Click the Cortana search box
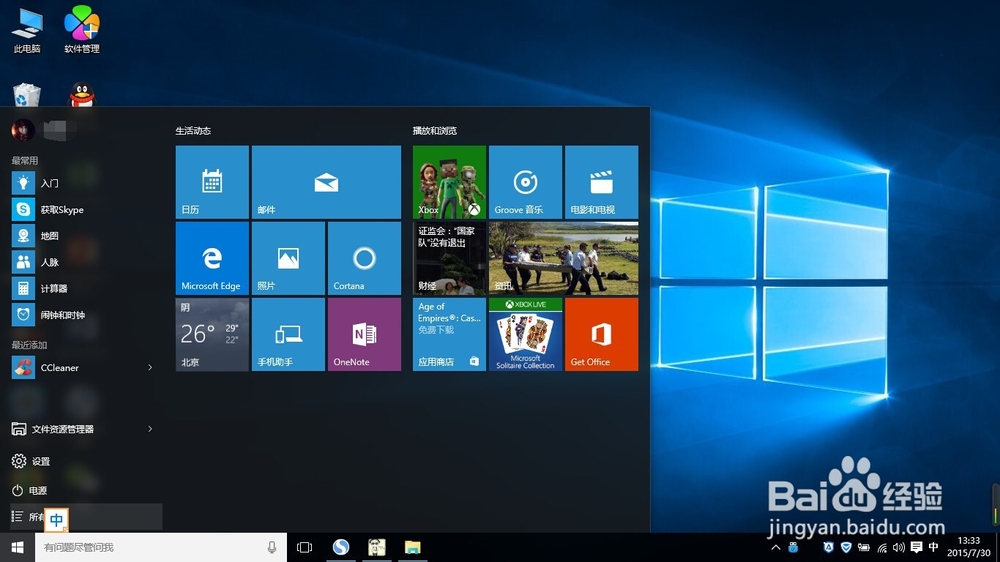This screenshot has height=562, width=1000. pyautogui.click(x=161, y=547)
